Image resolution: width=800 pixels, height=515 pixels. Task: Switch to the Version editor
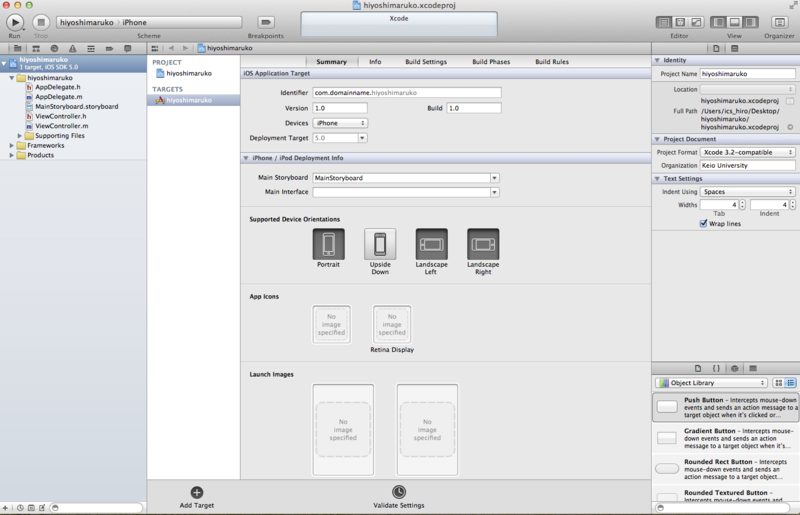point(696,22)
